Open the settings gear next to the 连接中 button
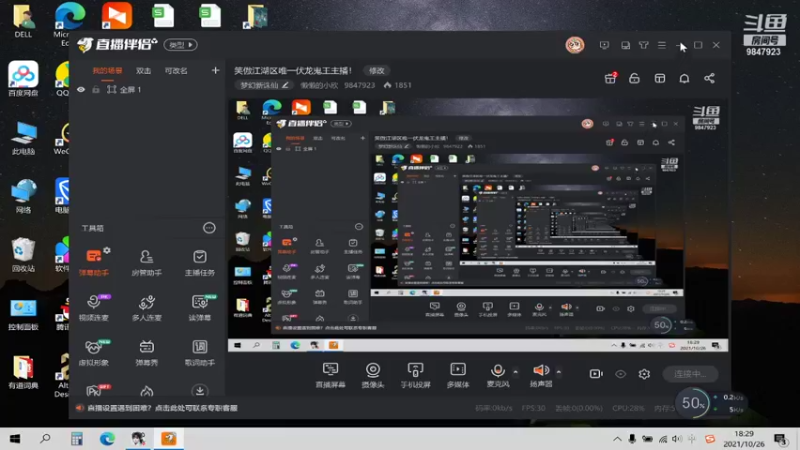The image size is (800, 450). point(644,374)
